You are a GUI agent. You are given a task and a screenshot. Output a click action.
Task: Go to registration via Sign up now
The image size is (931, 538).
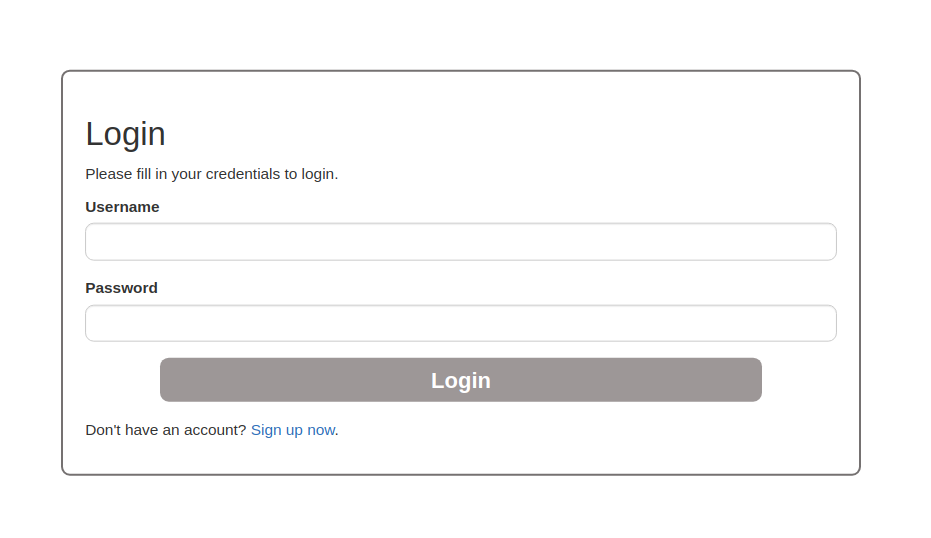(x=293, y=430)
